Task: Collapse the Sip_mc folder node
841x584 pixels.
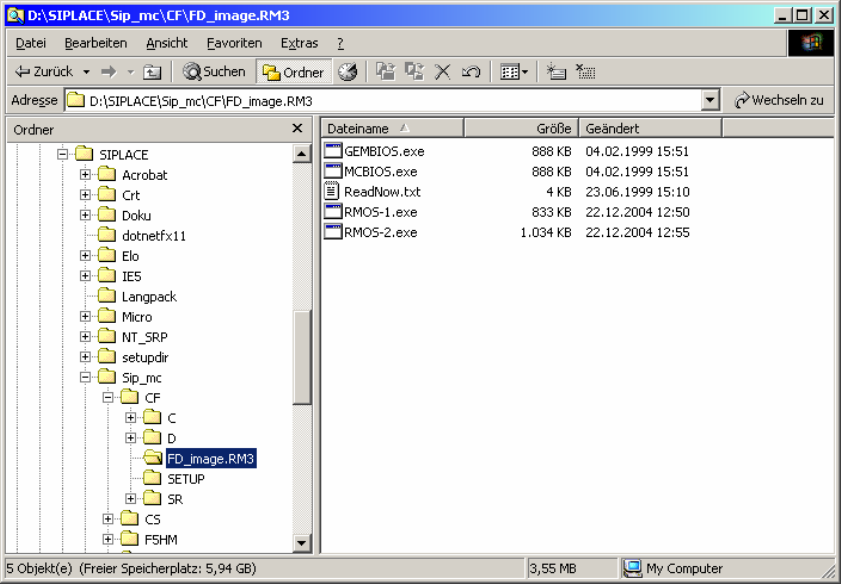Action: coord(86,378)
